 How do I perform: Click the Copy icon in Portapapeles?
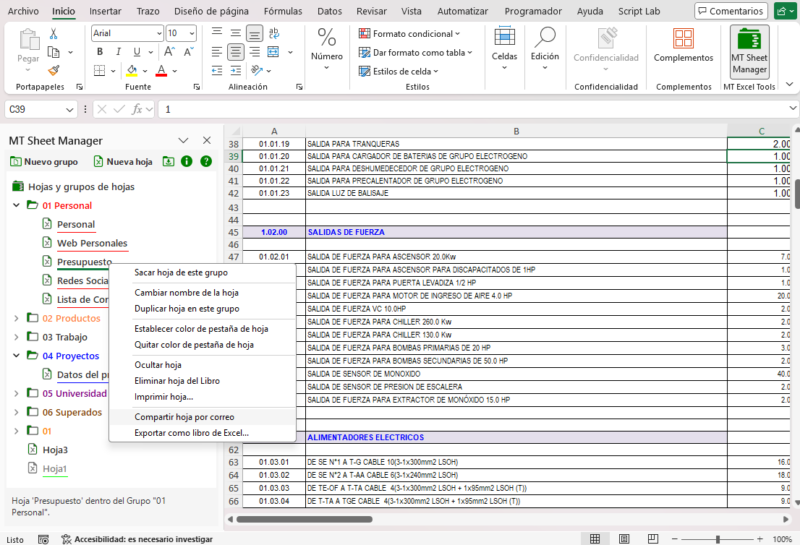coord(53,52)
